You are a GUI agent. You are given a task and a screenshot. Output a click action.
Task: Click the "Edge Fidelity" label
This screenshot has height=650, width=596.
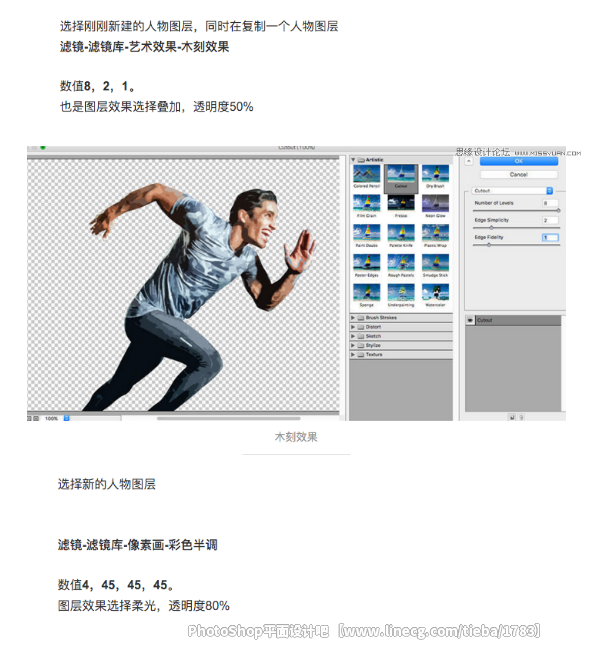[x=489, y=238]
